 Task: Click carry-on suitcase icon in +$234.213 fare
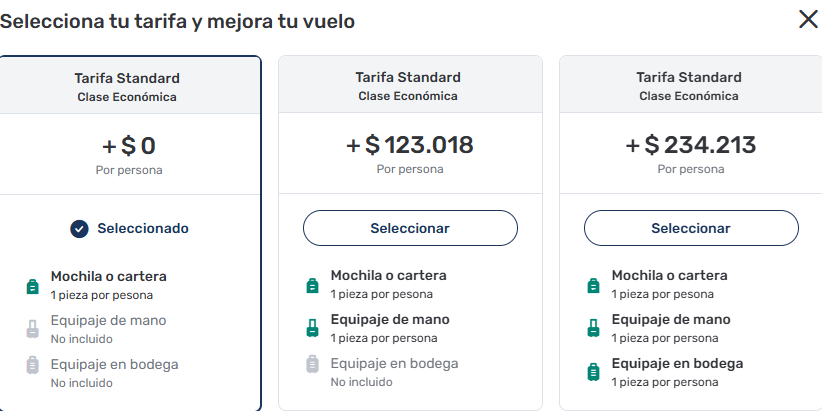(x=593, y=328)
